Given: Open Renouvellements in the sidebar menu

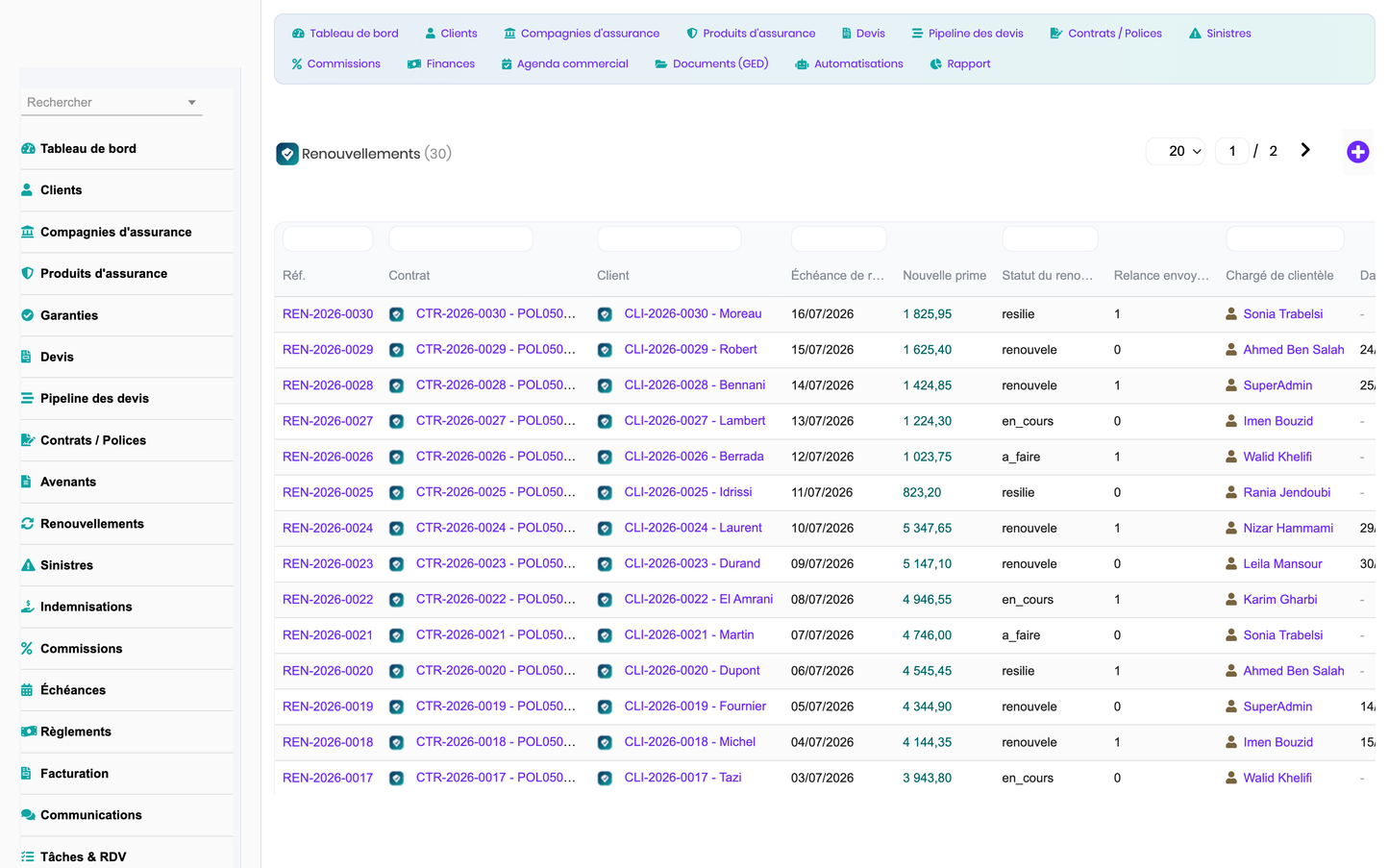Looking at the screenshot, I should pos(91,524).
